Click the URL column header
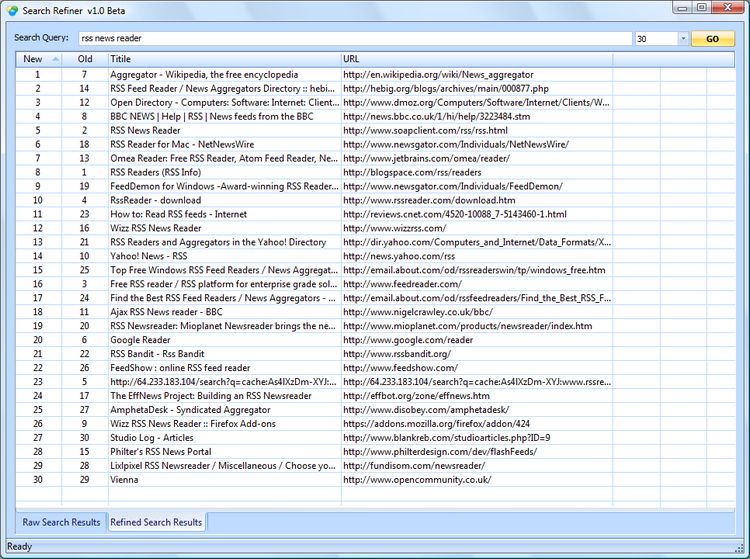 tap(477, 59)
